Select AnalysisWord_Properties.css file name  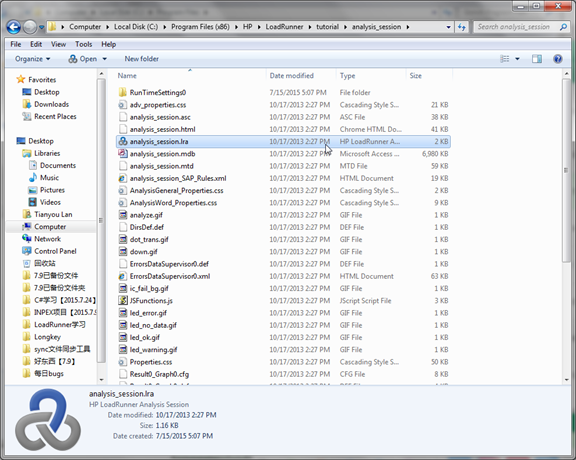click(x=173, y=203)
